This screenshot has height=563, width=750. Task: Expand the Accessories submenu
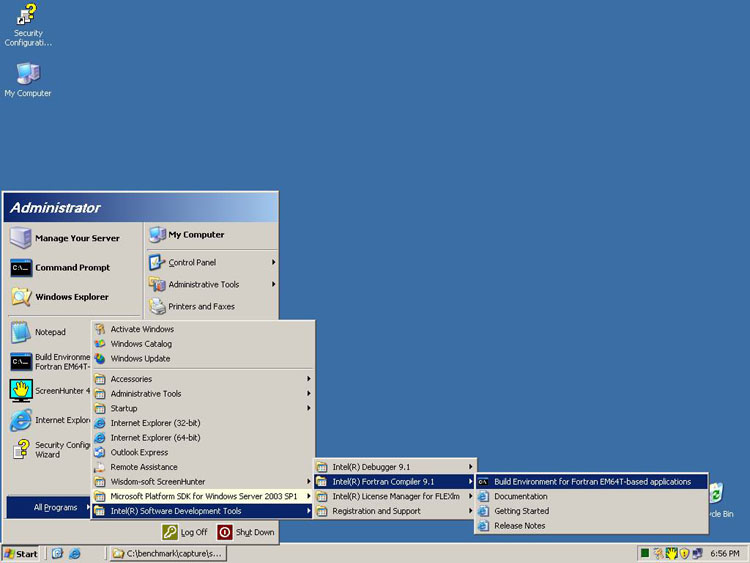[202, 379]
